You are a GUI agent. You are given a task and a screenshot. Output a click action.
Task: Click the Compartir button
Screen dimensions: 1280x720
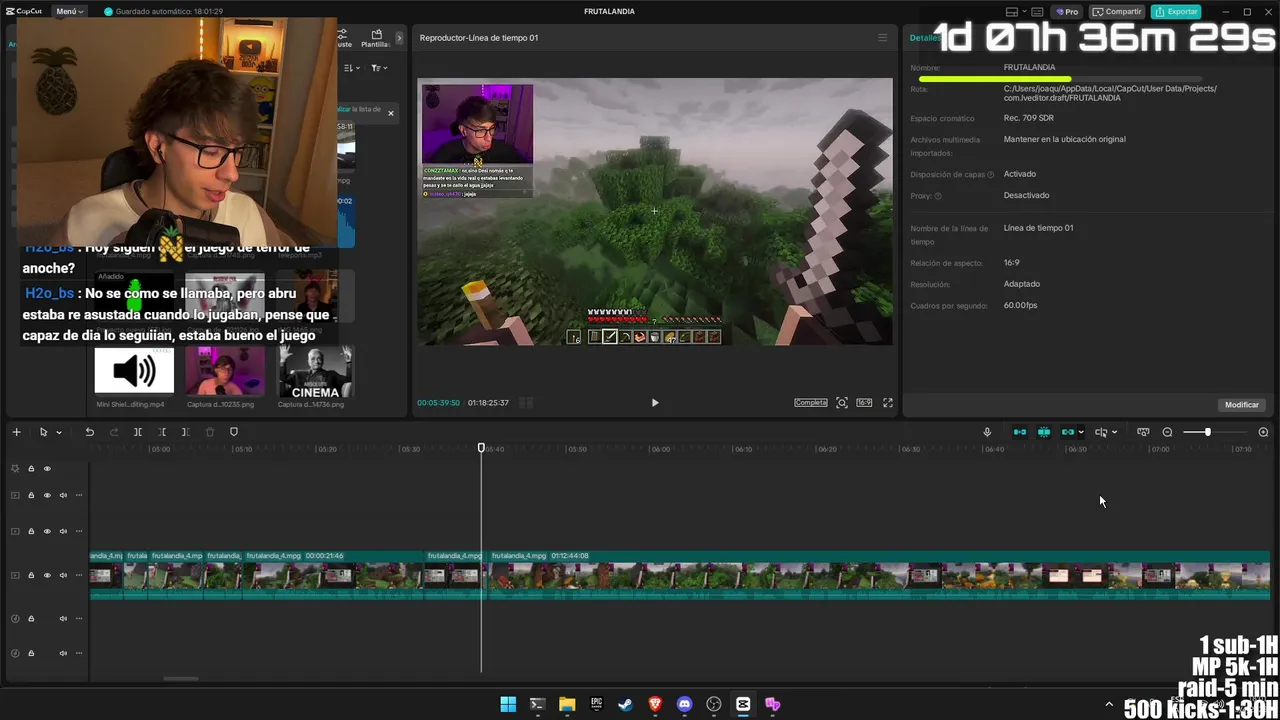(x=1117, y=12)
